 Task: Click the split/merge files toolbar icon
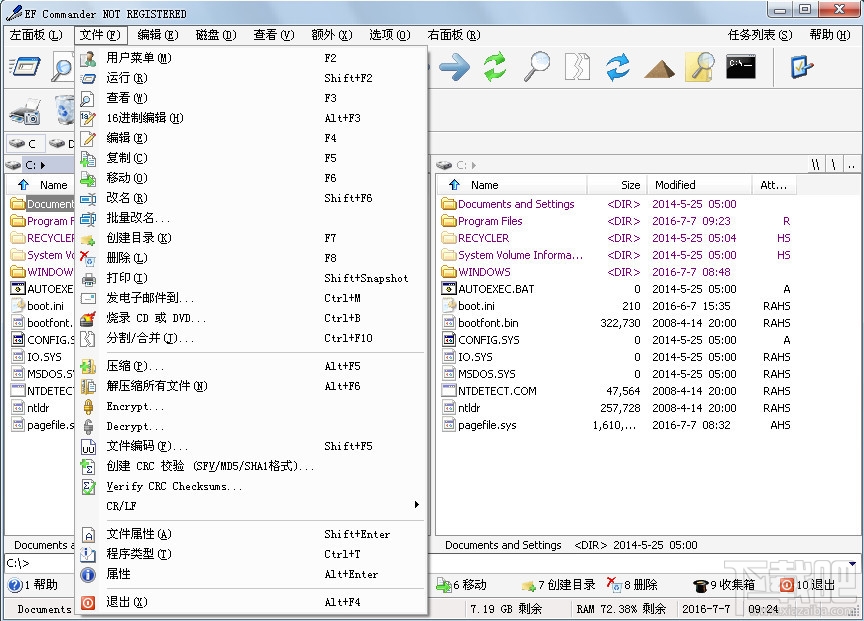point(578,68)
